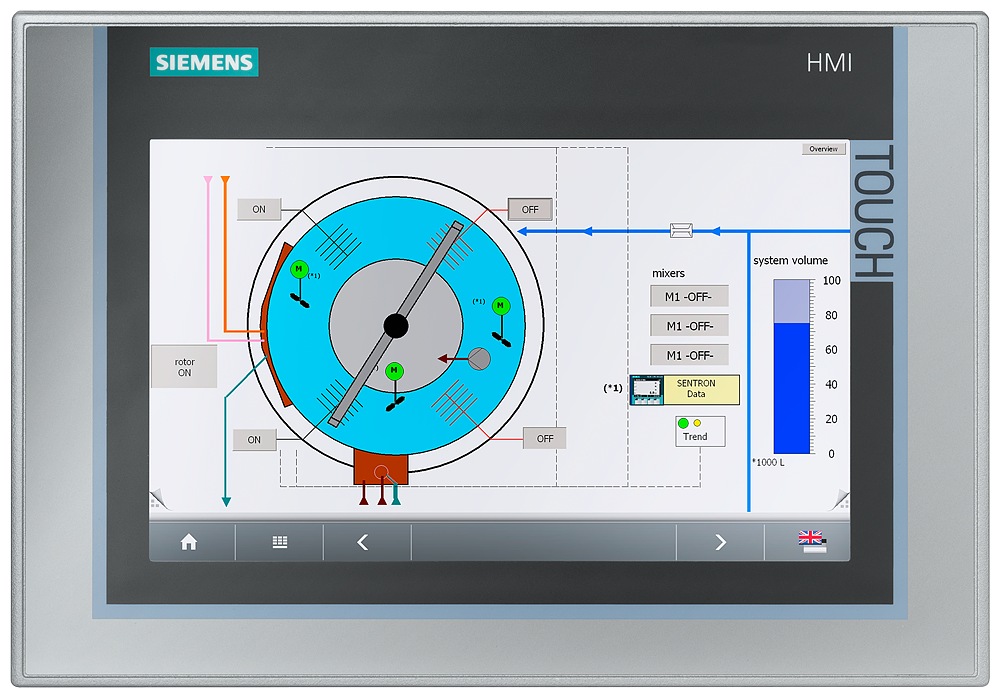Tap the Home icon in navigation bar
1000x698 pixels.
pos(188,541)
